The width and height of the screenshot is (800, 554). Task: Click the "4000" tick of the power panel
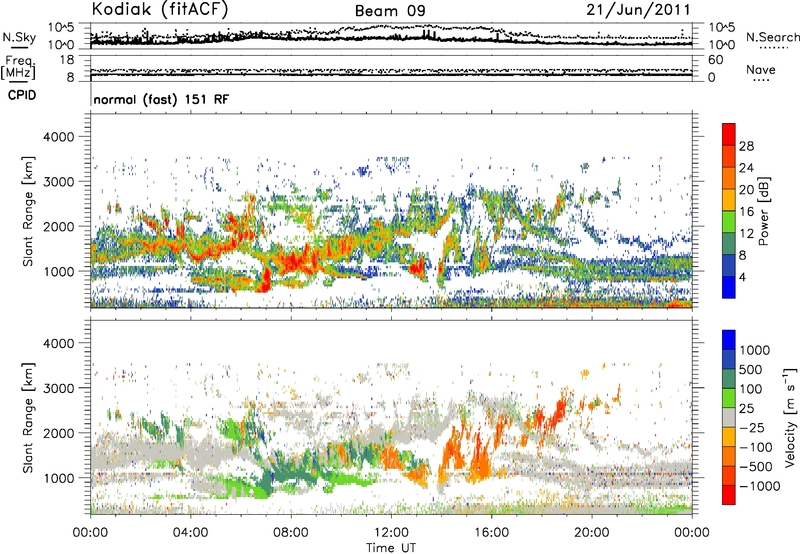(x=59, y=137)
